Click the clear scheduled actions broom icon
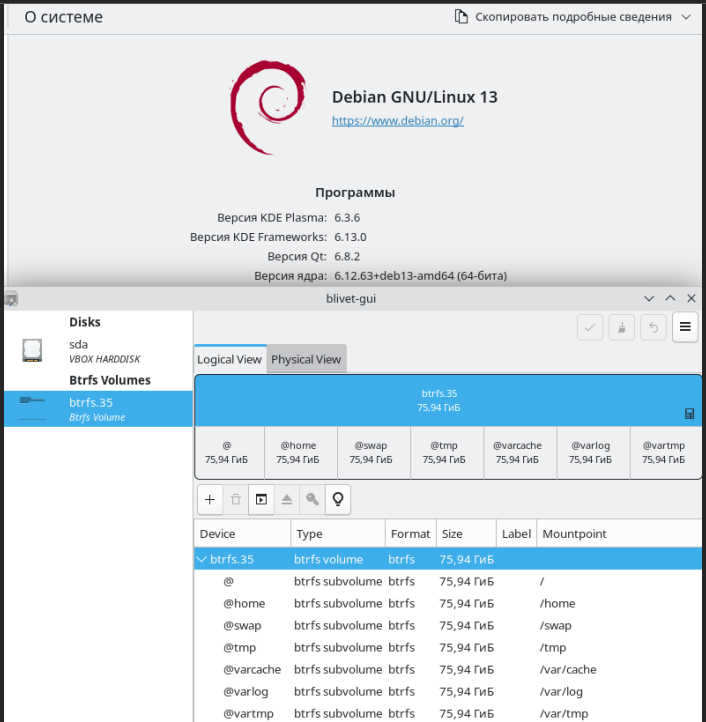The image size is (706, 722). coord(621,327)
